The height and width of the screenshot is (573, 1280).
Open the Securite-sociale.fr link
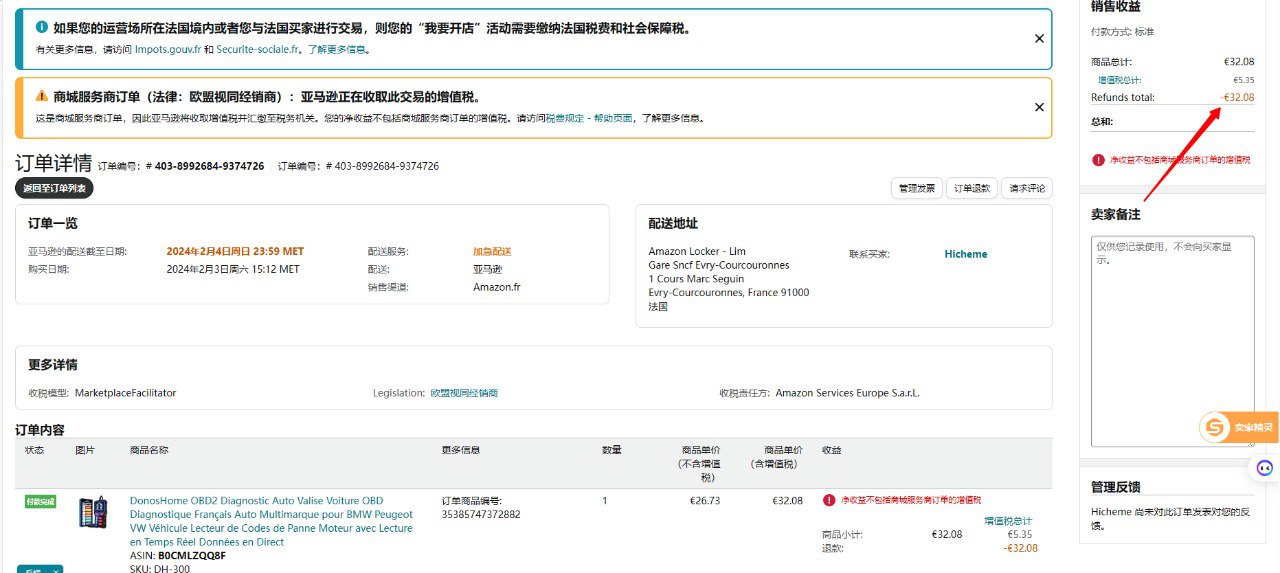point(258,49)
